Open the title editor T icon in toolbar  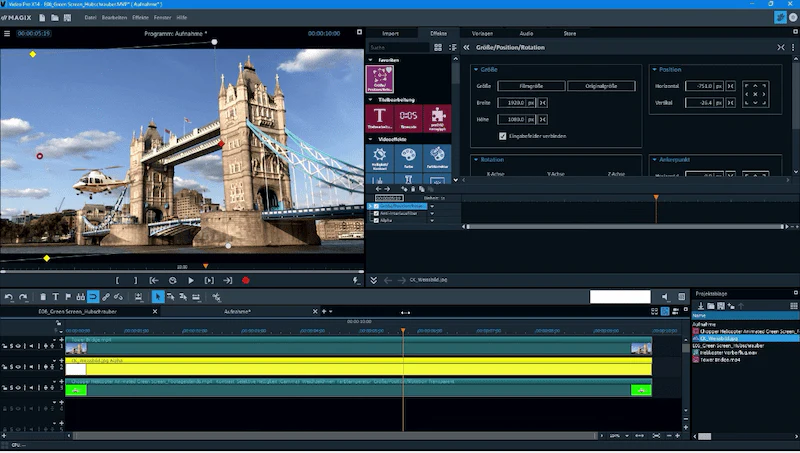click(56, 297)
